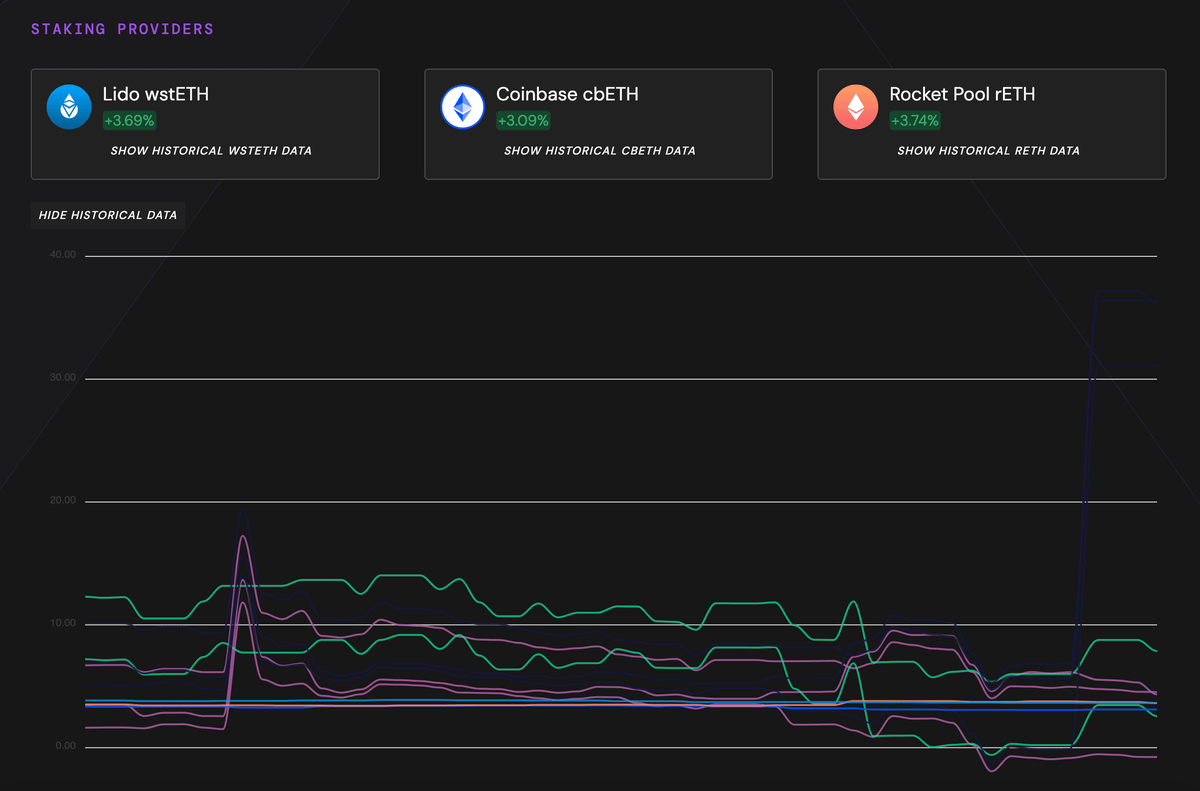Click the 30.00 y-axis label
1200x791 pixels.
coord(62,378)
